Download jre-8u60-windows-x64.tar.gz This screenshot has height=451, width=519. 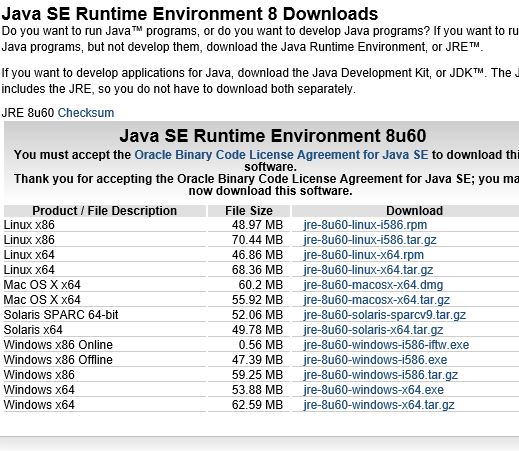pyautogui.click(x=379, y=405)
